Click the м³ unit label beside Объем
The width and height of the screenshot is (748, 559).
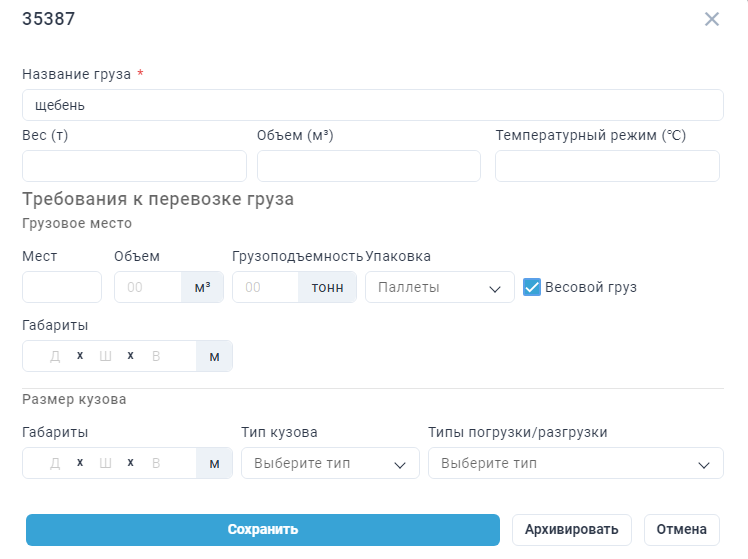click(x=202, y=287)
